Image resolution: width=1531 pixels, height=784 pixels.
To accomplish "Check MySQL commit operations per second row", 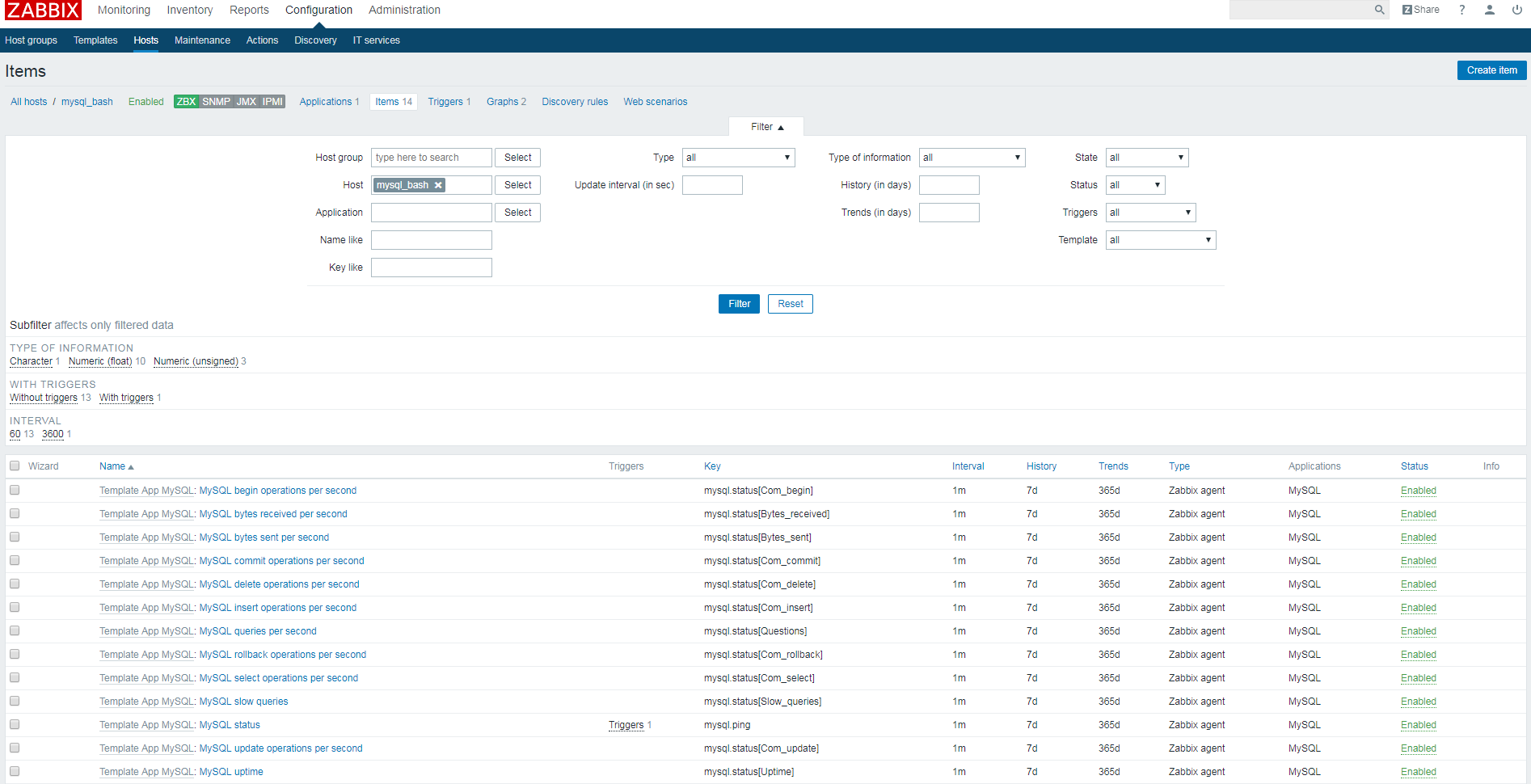I will [x=15, y=560].
